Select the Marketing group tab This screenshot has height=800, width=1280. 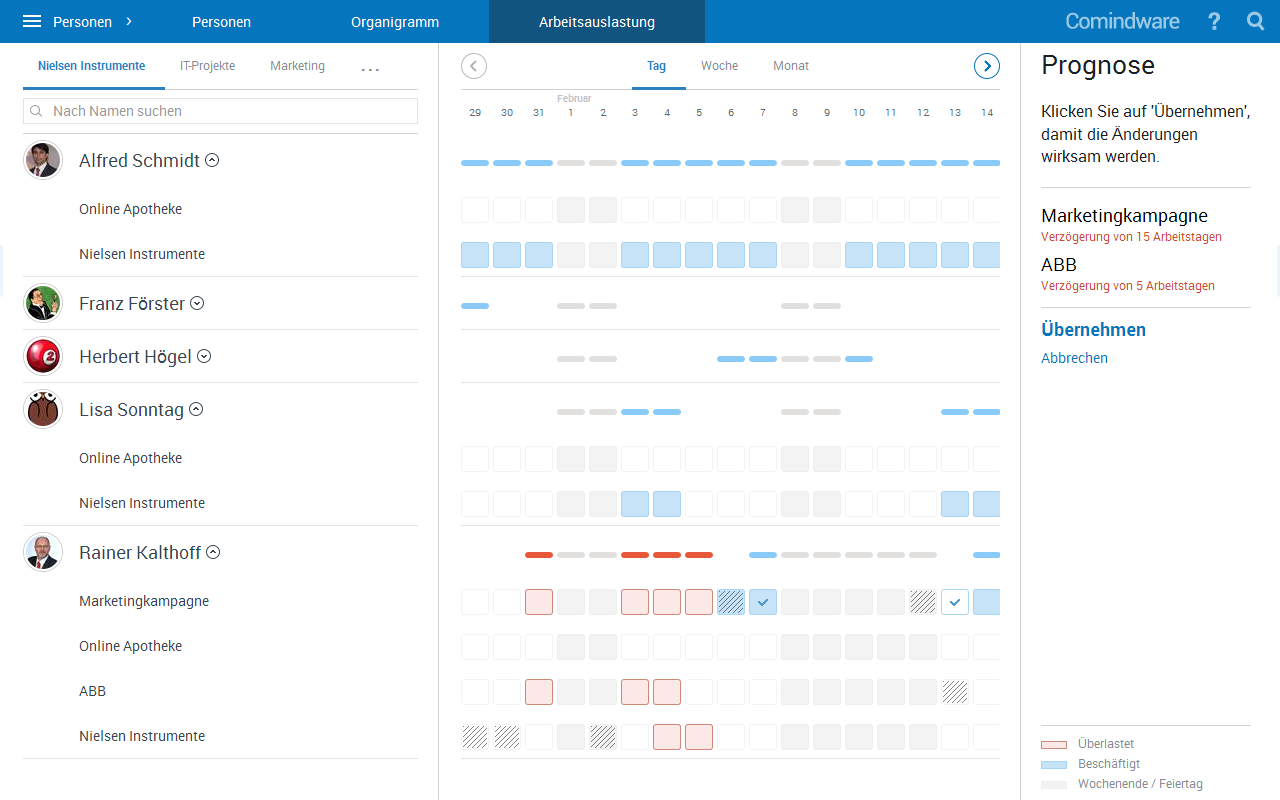pyautogui.click(x=297, y=66)
